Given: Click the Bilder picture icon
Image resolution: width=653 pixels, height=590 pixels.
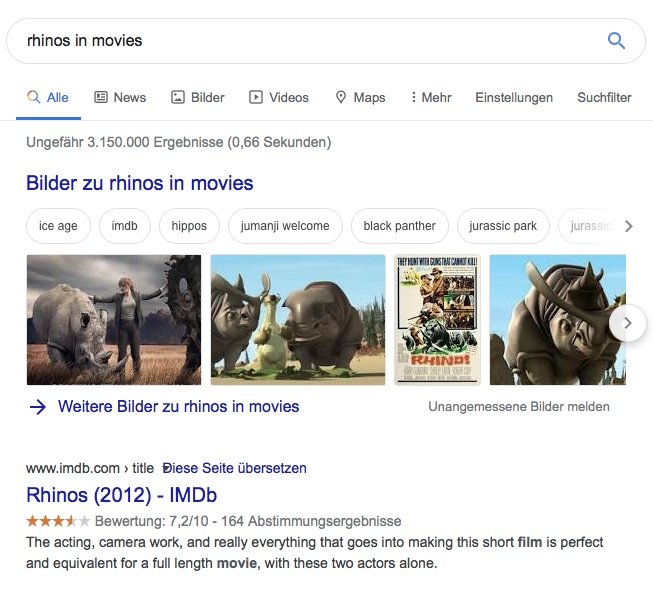Looking at the screenshot, I should tap(178, 97).
